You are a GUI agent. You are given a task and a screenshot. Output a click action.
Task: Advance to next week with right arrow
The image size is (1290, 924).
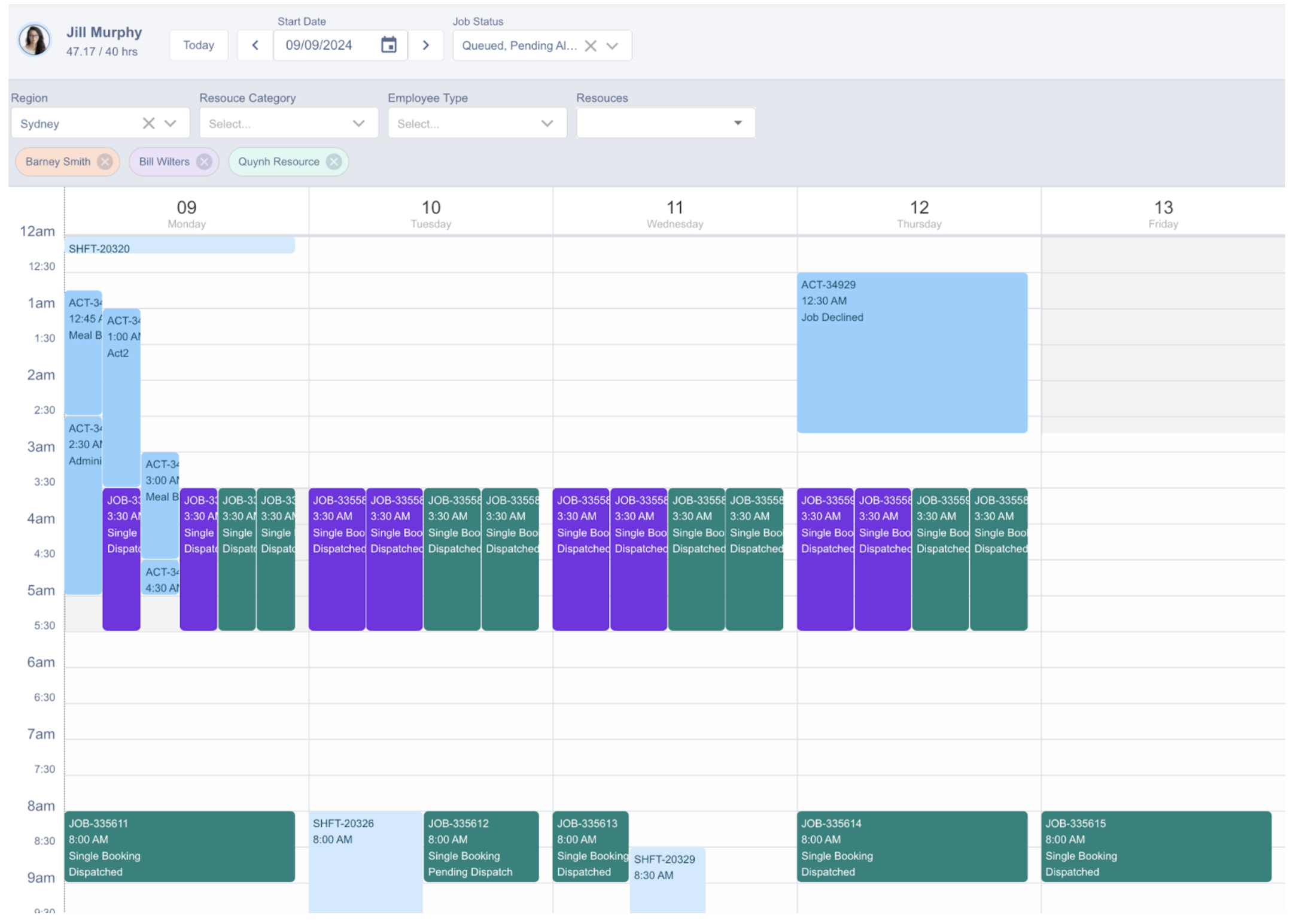click(x=425, y=45)
